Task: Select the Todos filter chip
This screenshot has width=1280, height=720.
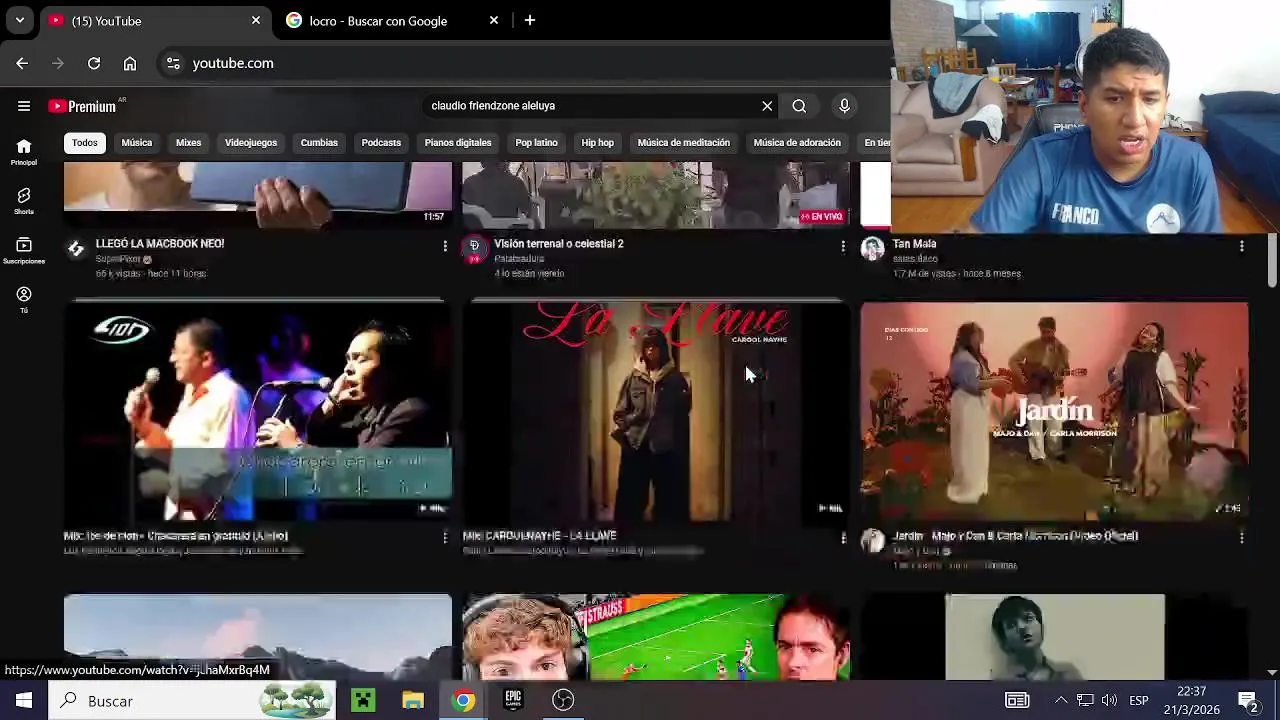Action: pos(85,142)
